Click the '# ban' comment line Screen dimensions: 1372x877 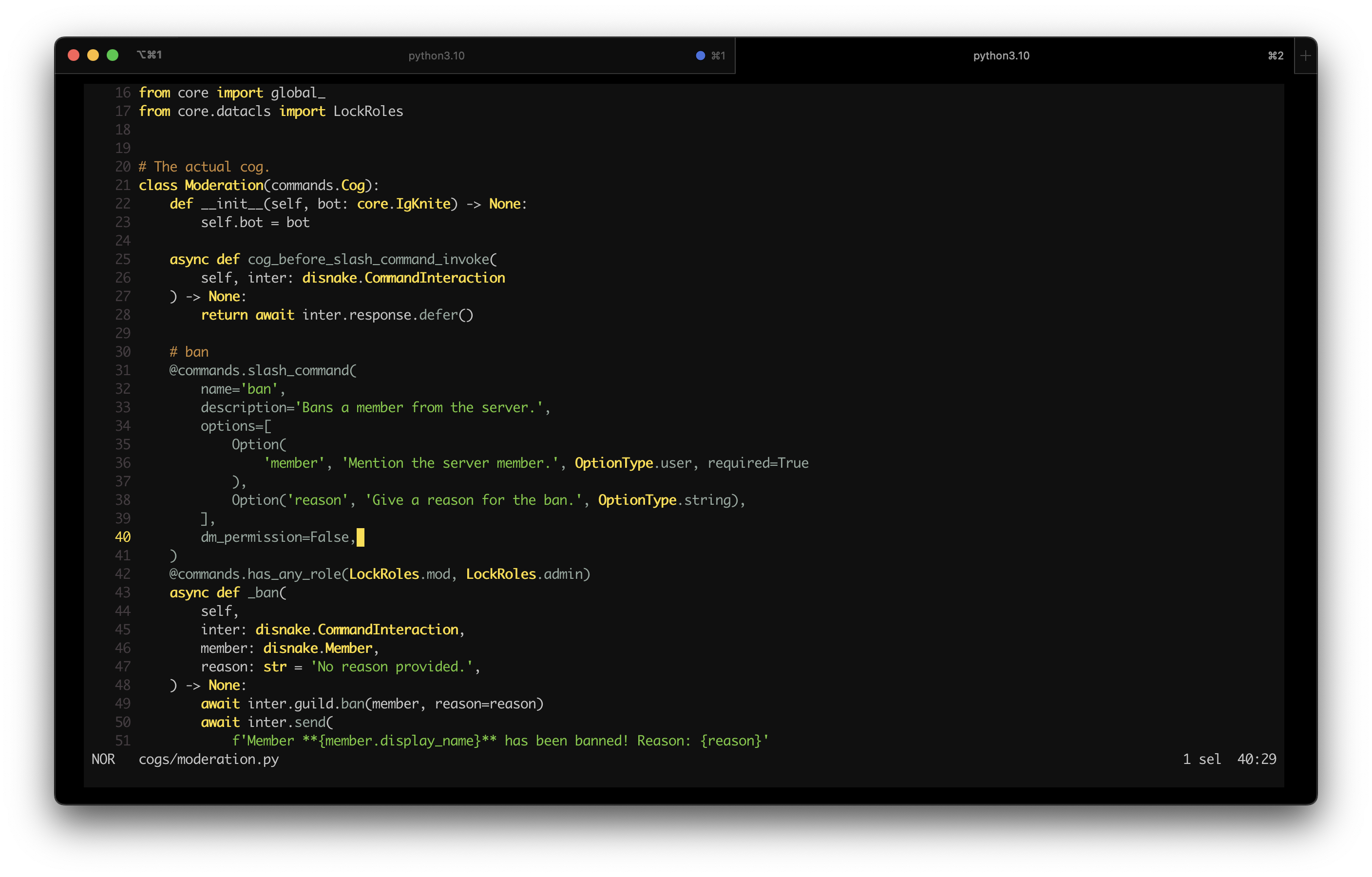click(x=189, y=352)
